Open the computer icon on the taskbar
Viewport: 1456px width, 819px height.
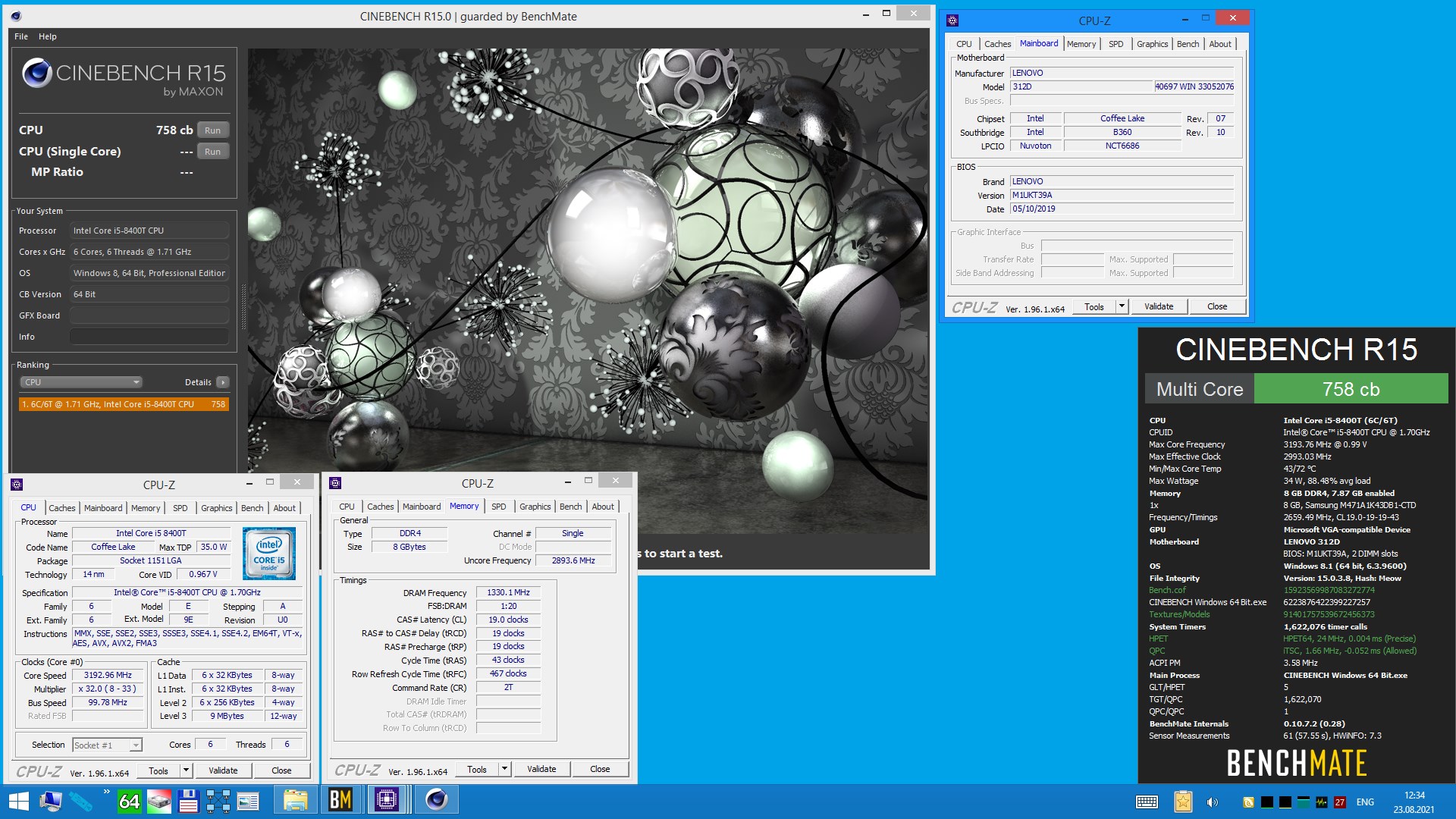pos(51,801)
